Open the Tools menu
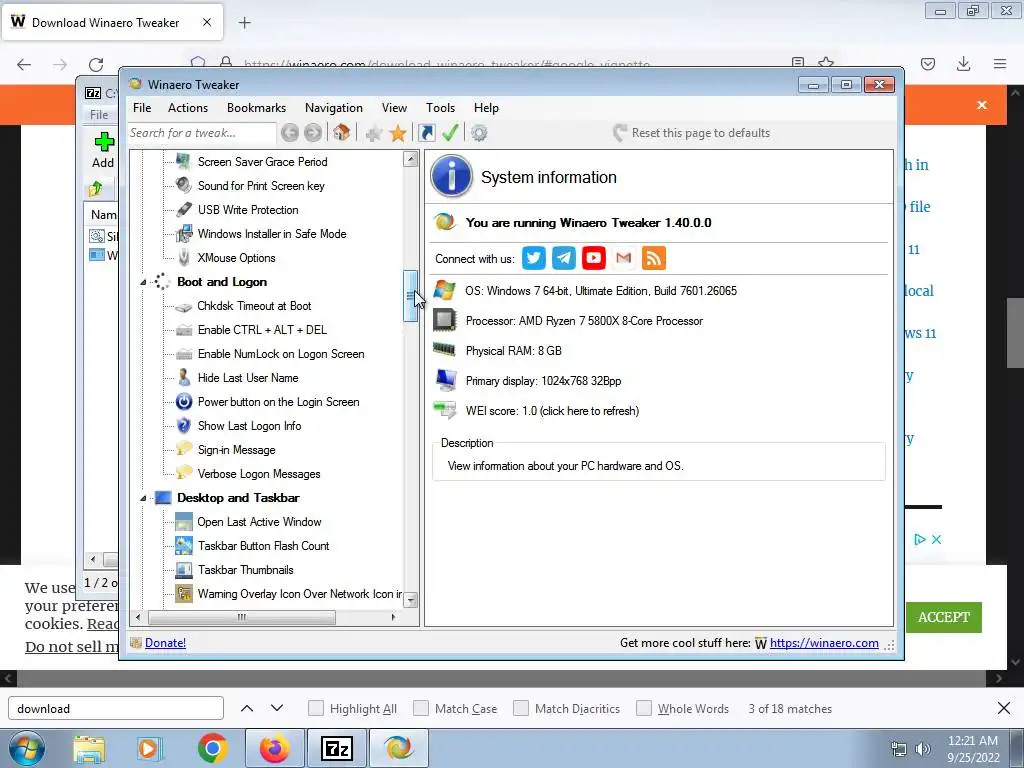Viewport: 1024px width, 768px height. click(441, 108)
